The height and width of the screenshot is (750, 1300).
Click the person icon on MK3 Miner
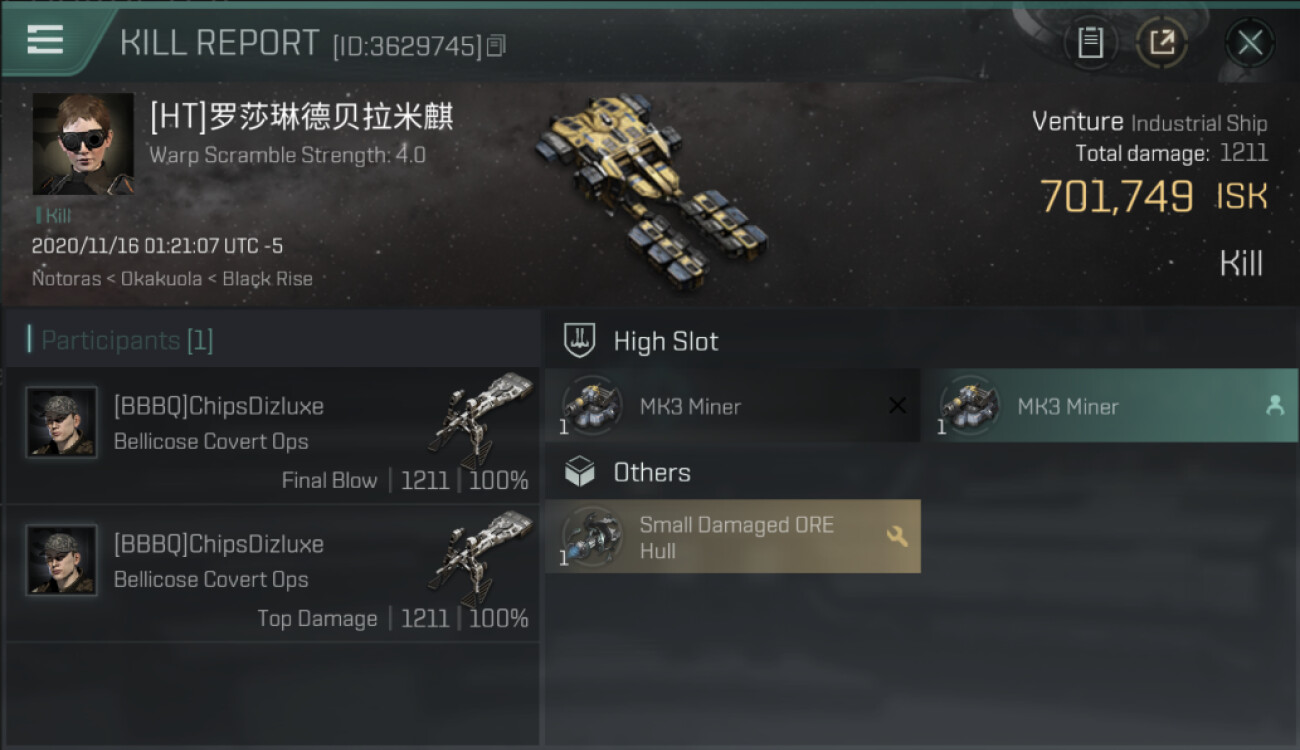(1275, 405)
